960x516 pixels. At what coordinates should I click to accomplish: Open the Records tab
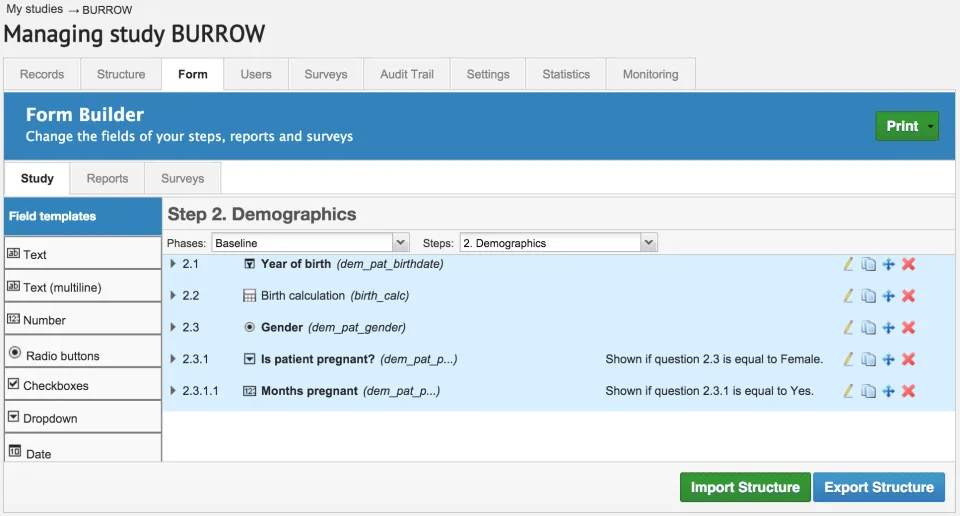[42, 74]
